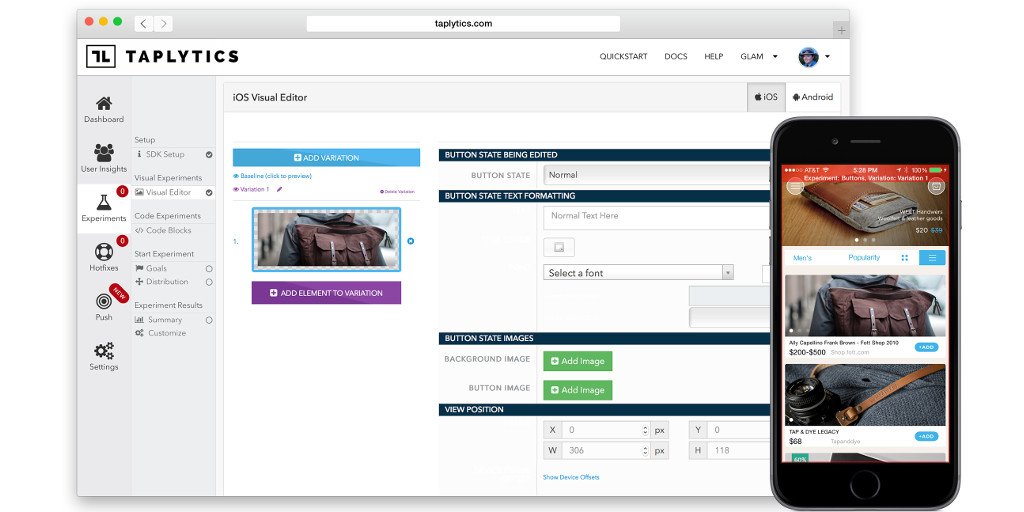Tap Popularity sort on phone
This screenshot has height=512, width=1024.
[x=864, y=258]
